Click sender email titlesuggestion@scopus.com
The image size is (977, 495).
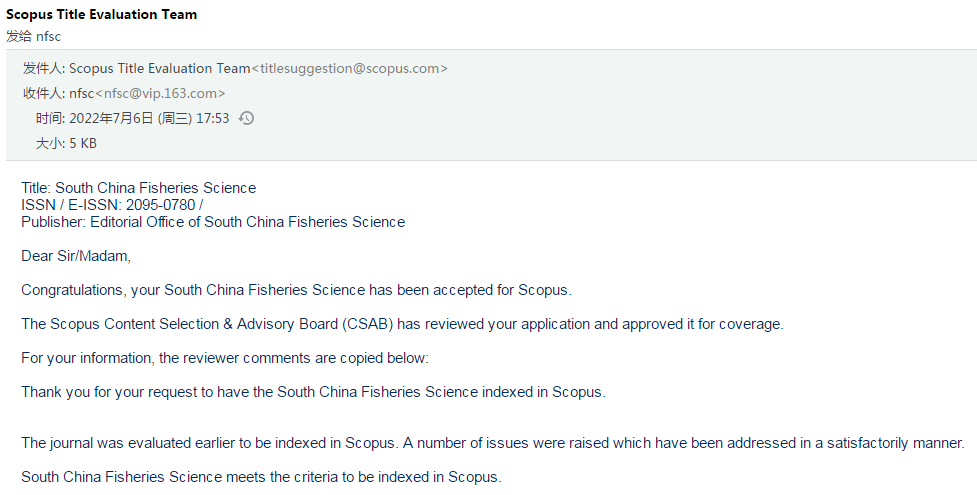pos(353,69)
